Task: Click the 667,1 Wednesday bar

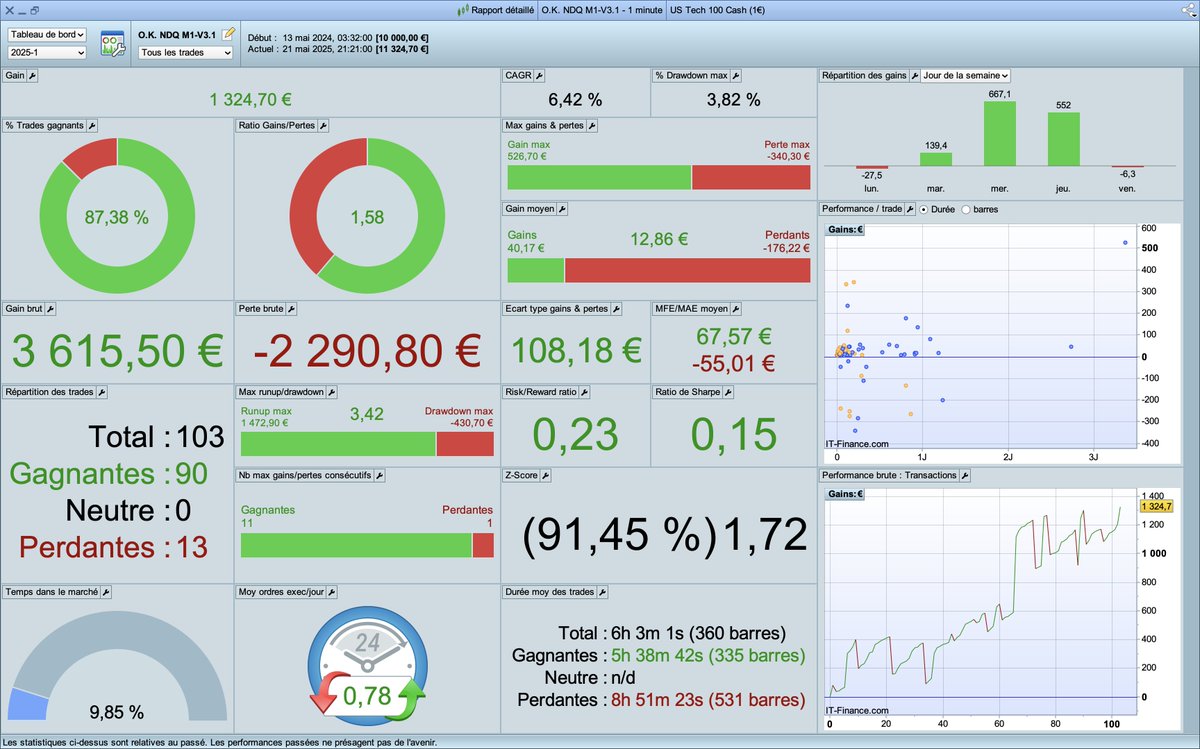Action: [1000, 134]
